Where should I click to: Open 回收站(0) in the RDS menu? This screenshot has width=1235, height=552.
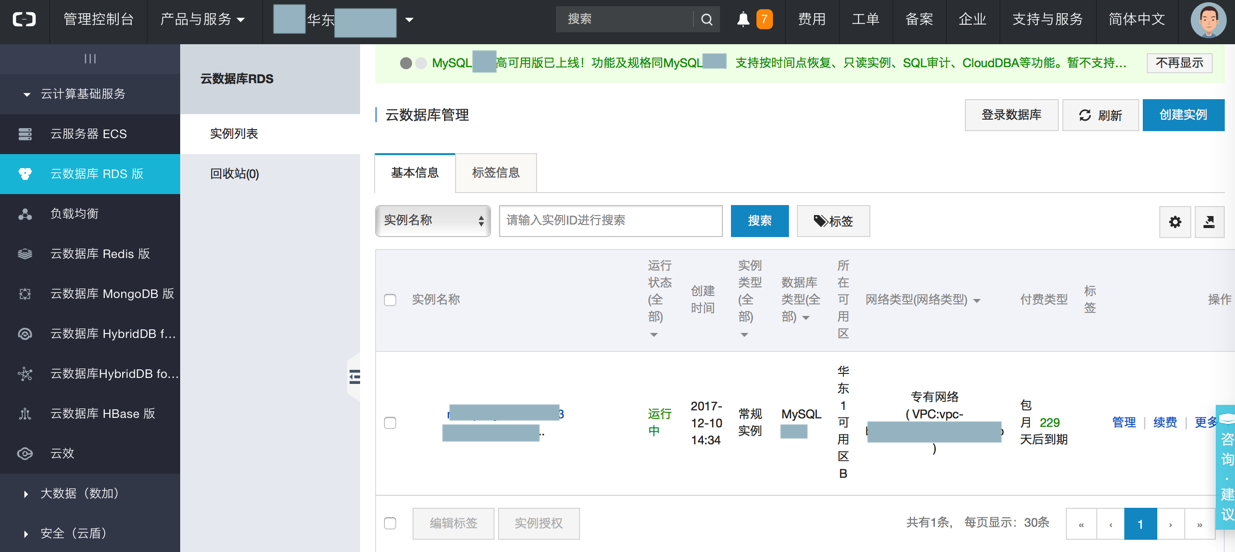[x=235, y=174]
